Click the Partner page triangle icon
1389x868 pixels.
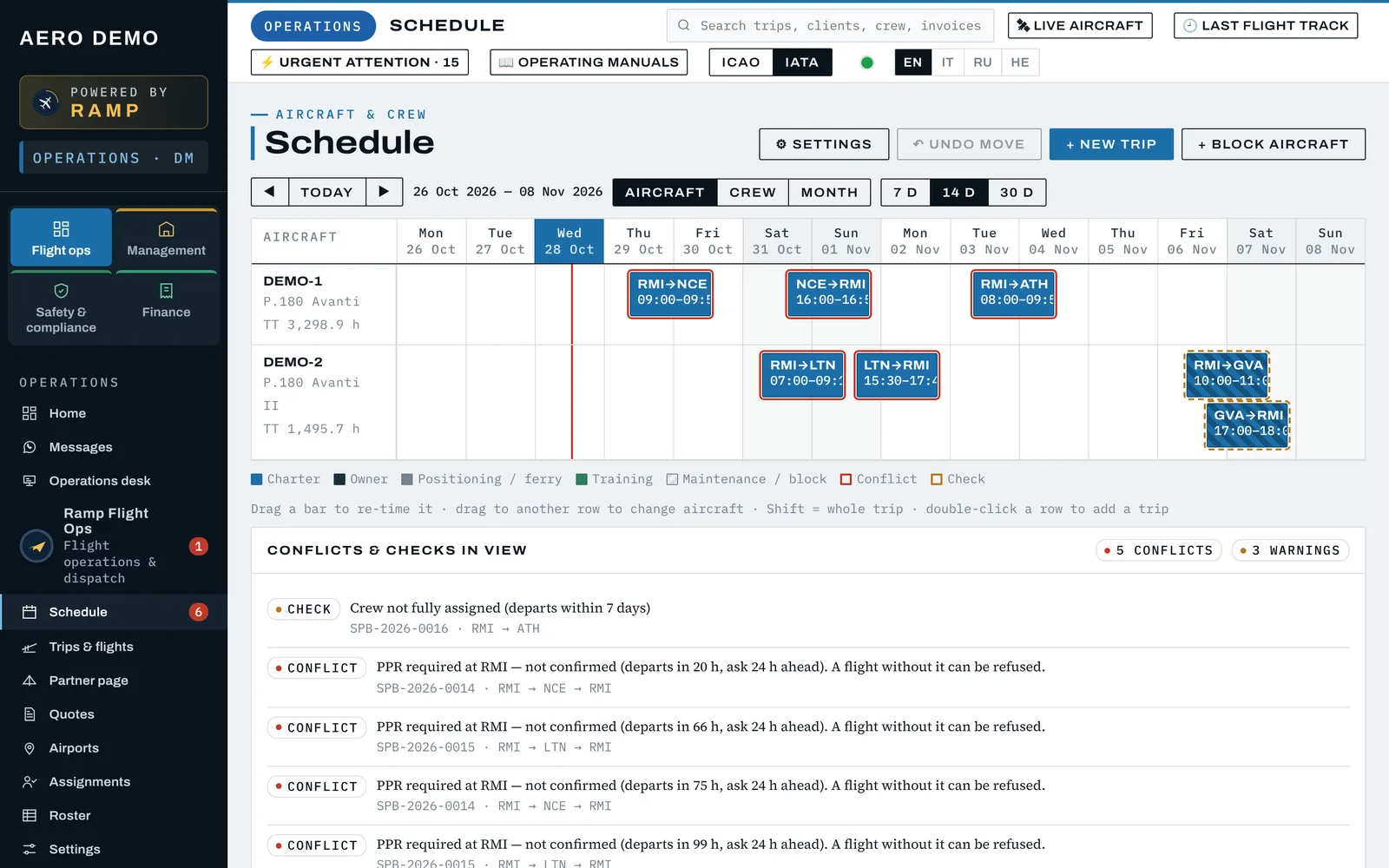pos(30,681)
